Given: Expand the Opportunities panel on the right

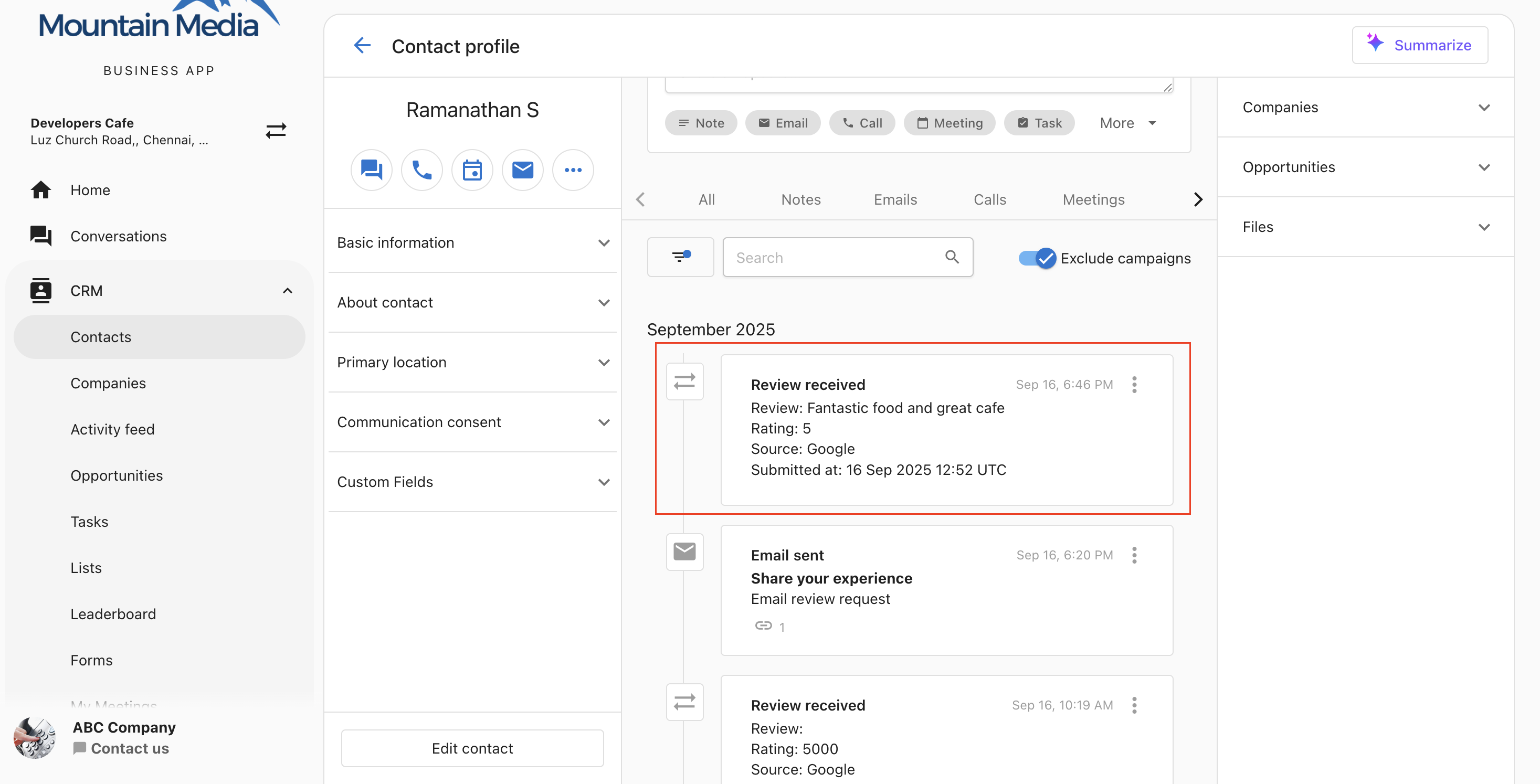Looking at the screenshot, I should pos(1365,167).
